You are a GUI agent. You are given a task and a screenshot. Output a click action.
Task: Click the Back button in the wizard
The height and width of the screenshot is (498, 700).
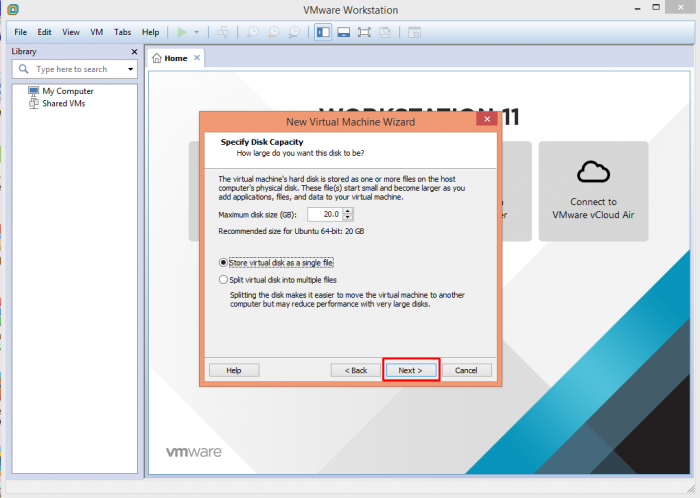click(356, 370)
